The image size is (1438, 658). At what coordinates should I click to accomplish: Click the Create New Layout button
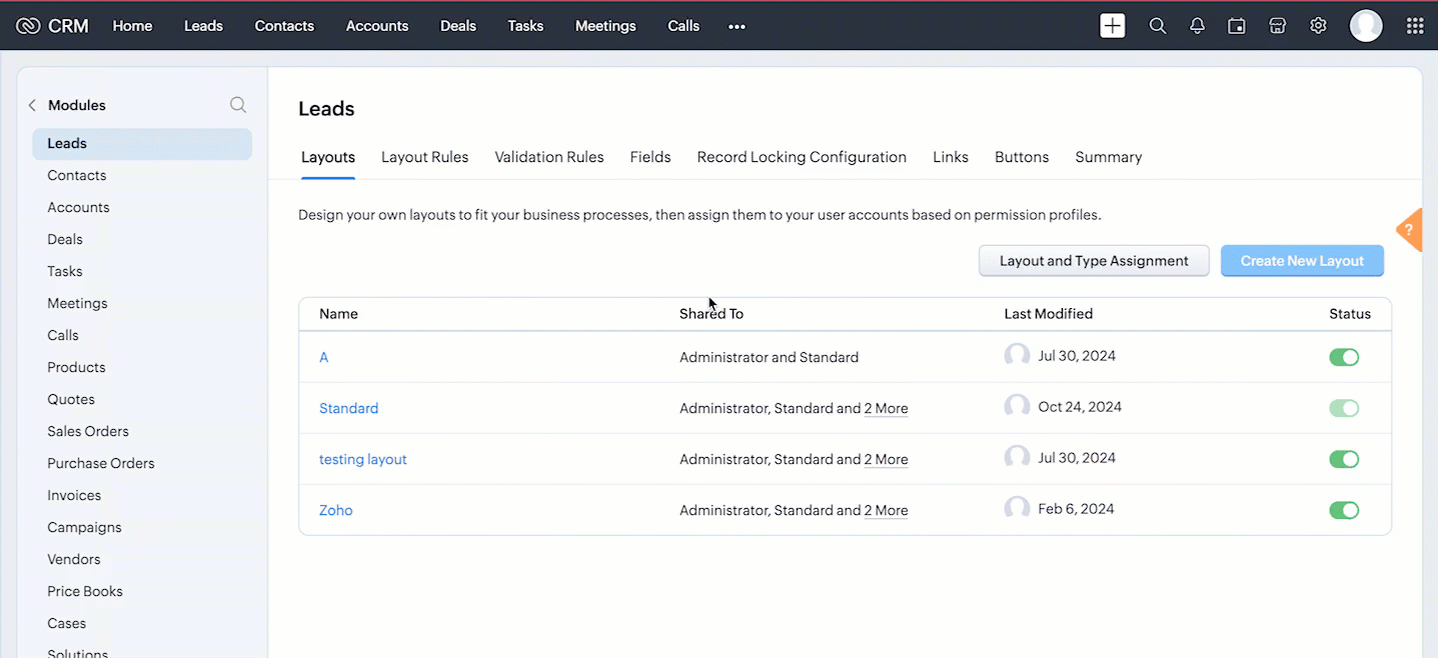tap(1301, 261)
